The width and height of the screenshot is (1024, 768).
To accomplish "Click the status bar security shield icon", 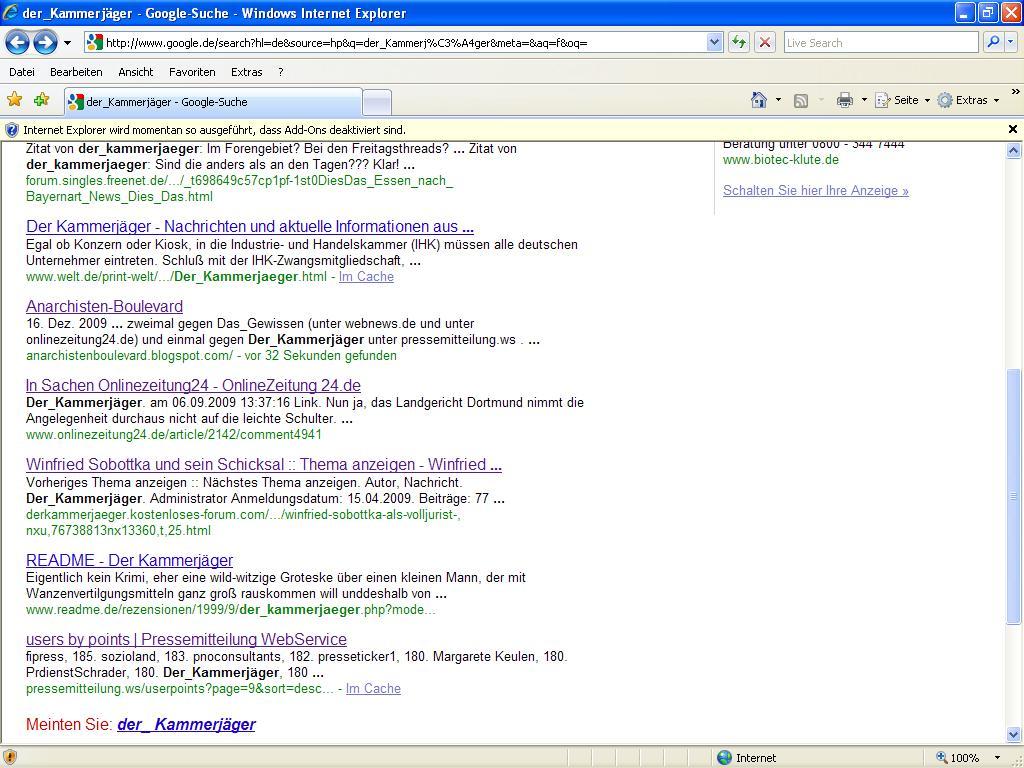I will point(10,758).
